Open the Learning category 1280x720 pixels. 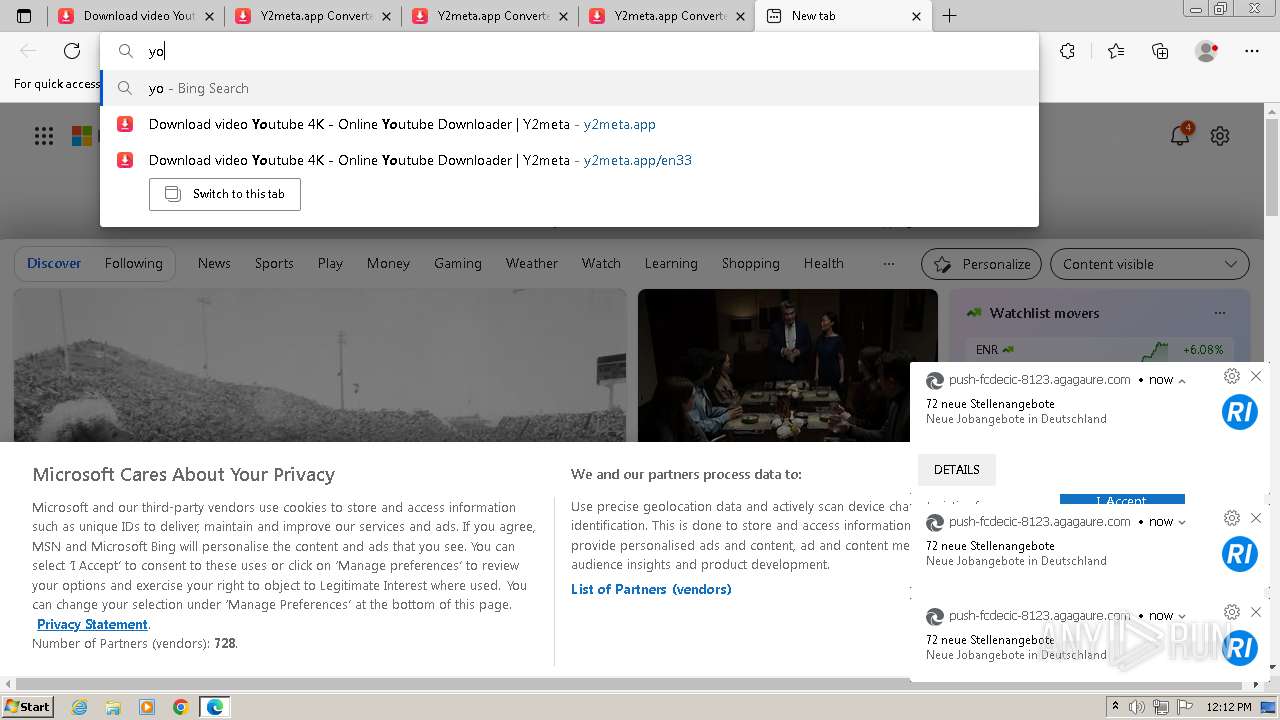click(671, 263)
